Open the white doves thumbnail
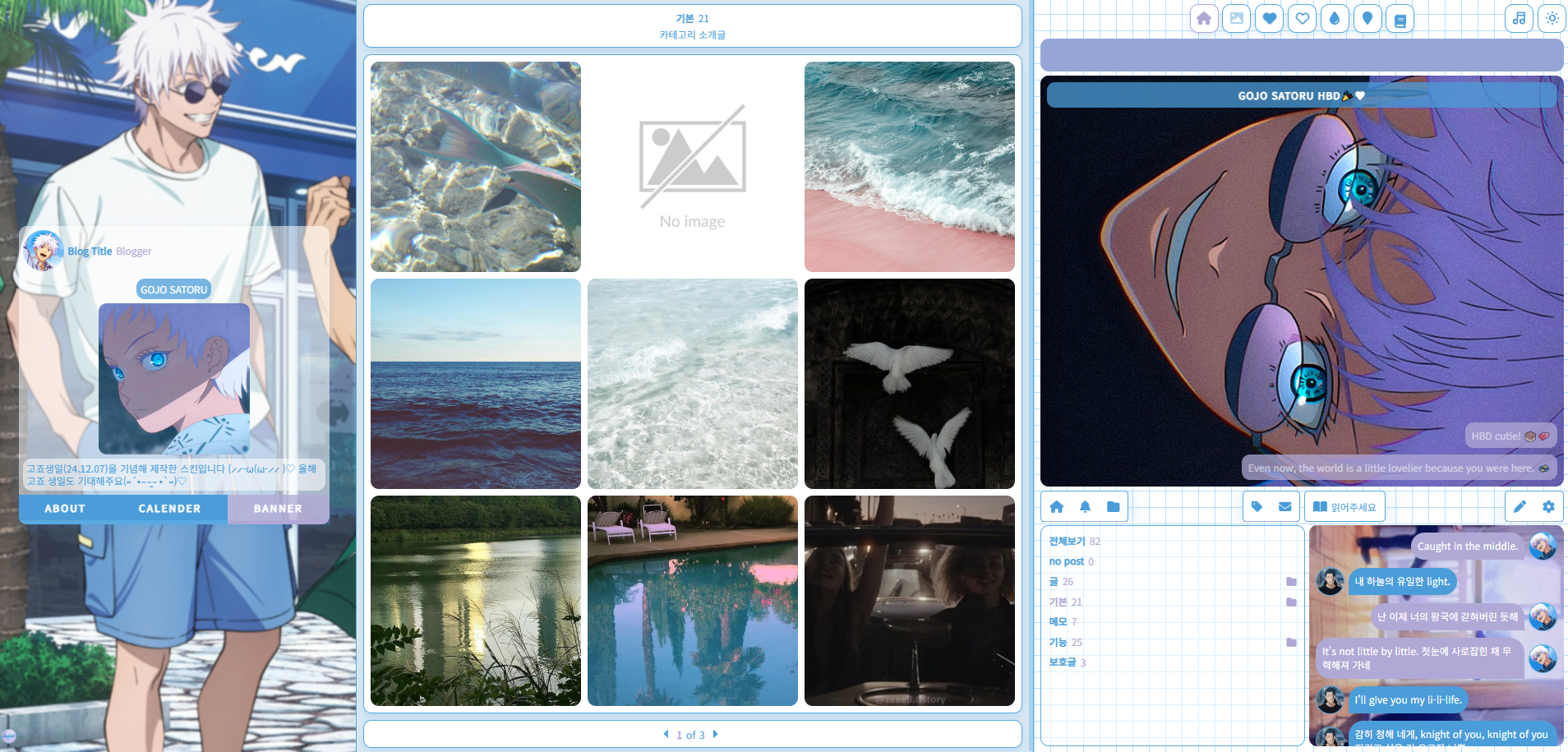The height and width of the screenshot is (752, 1568). pyautogui.click(x=910, y=384)
